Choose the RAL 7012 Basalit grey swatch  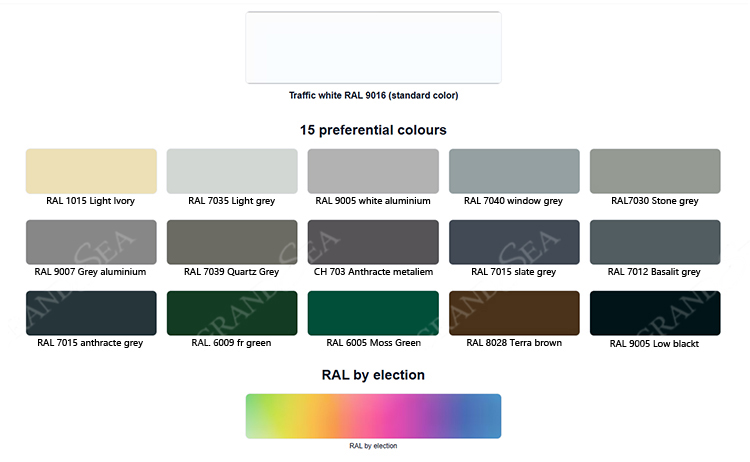655,242
